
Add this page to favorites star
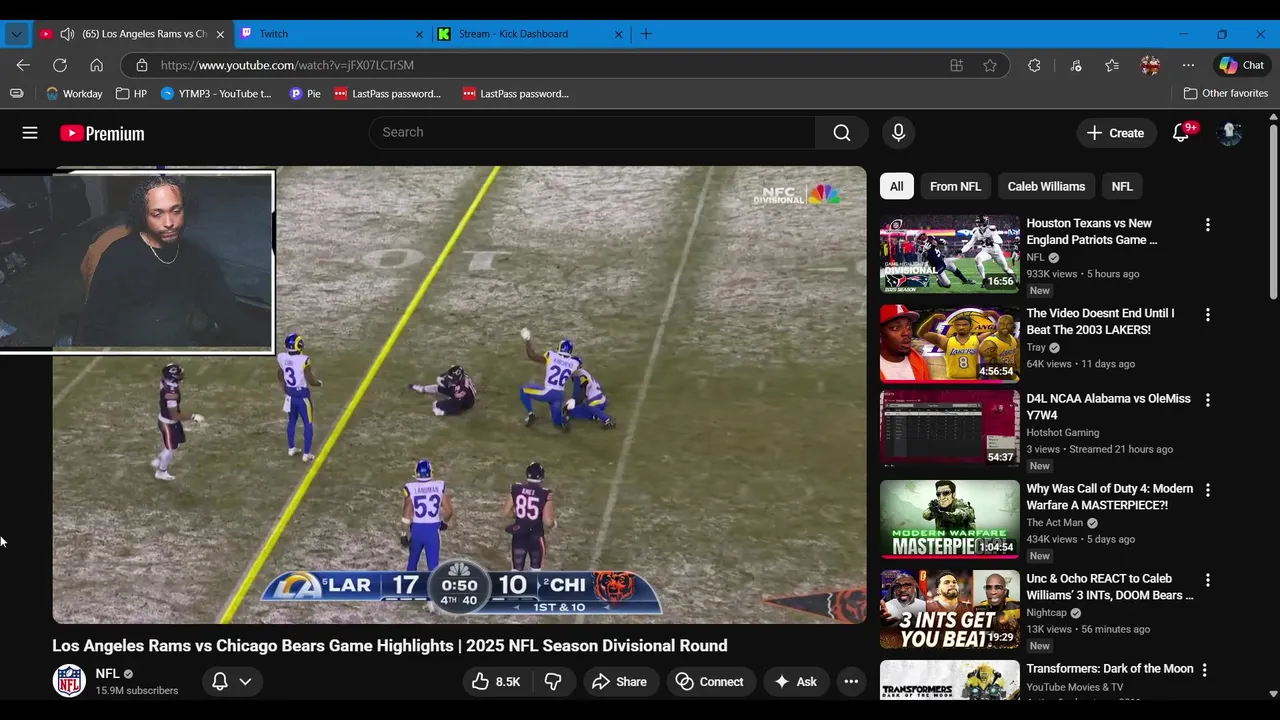point(990,65)
